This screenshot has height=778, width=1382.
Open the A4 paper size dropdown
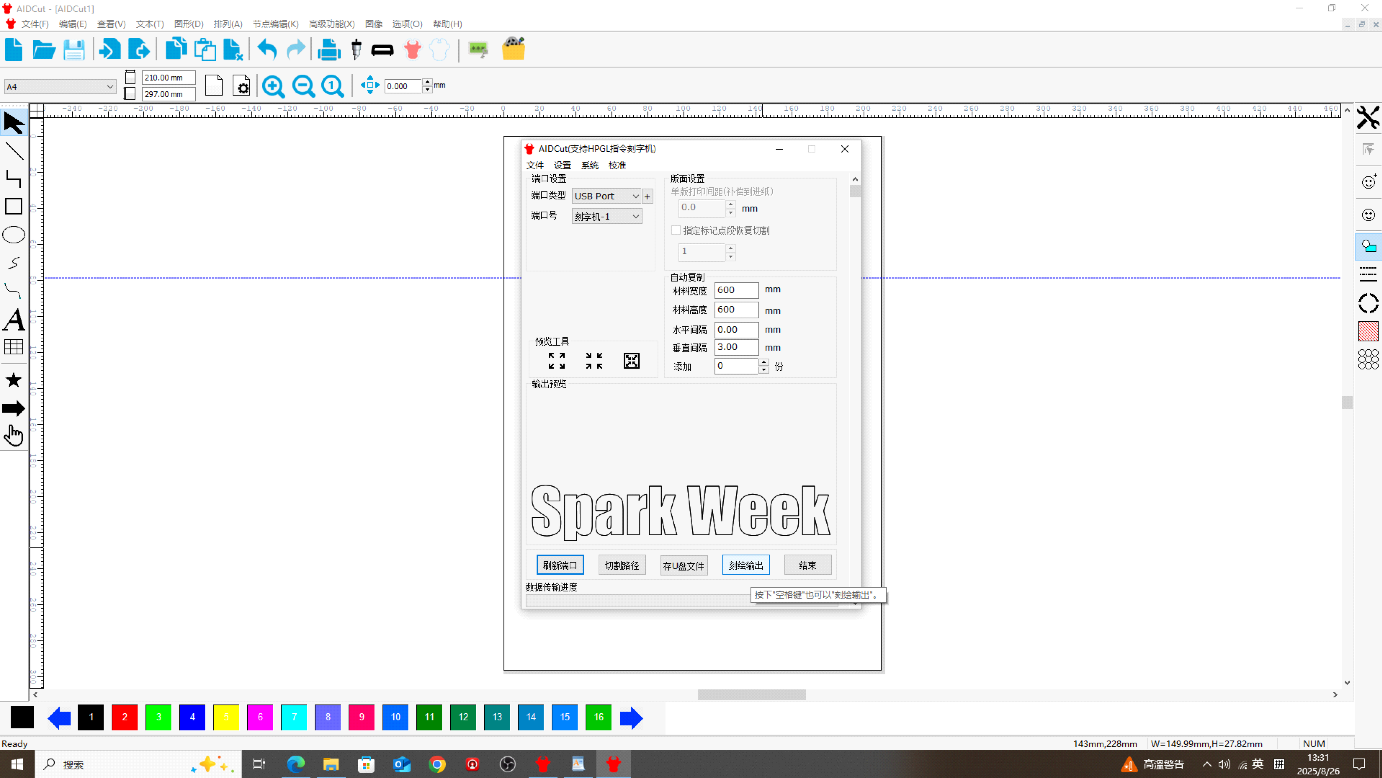pos(61,87)
